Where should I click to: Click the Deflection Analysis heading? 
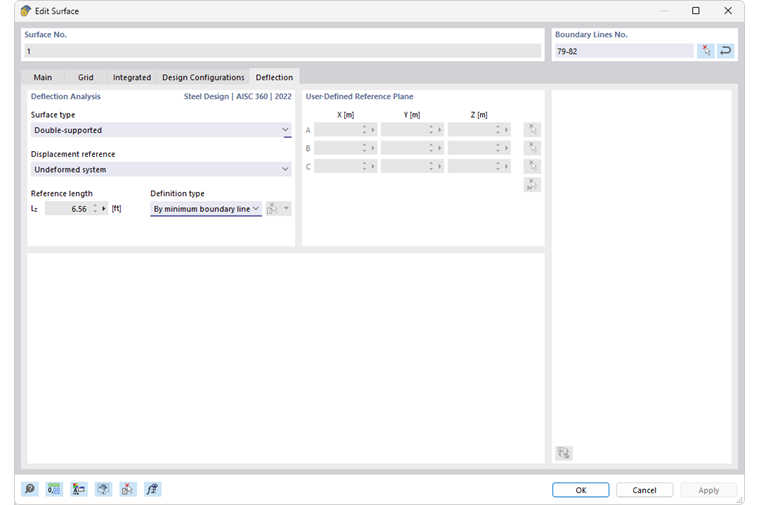pos(65,96)
